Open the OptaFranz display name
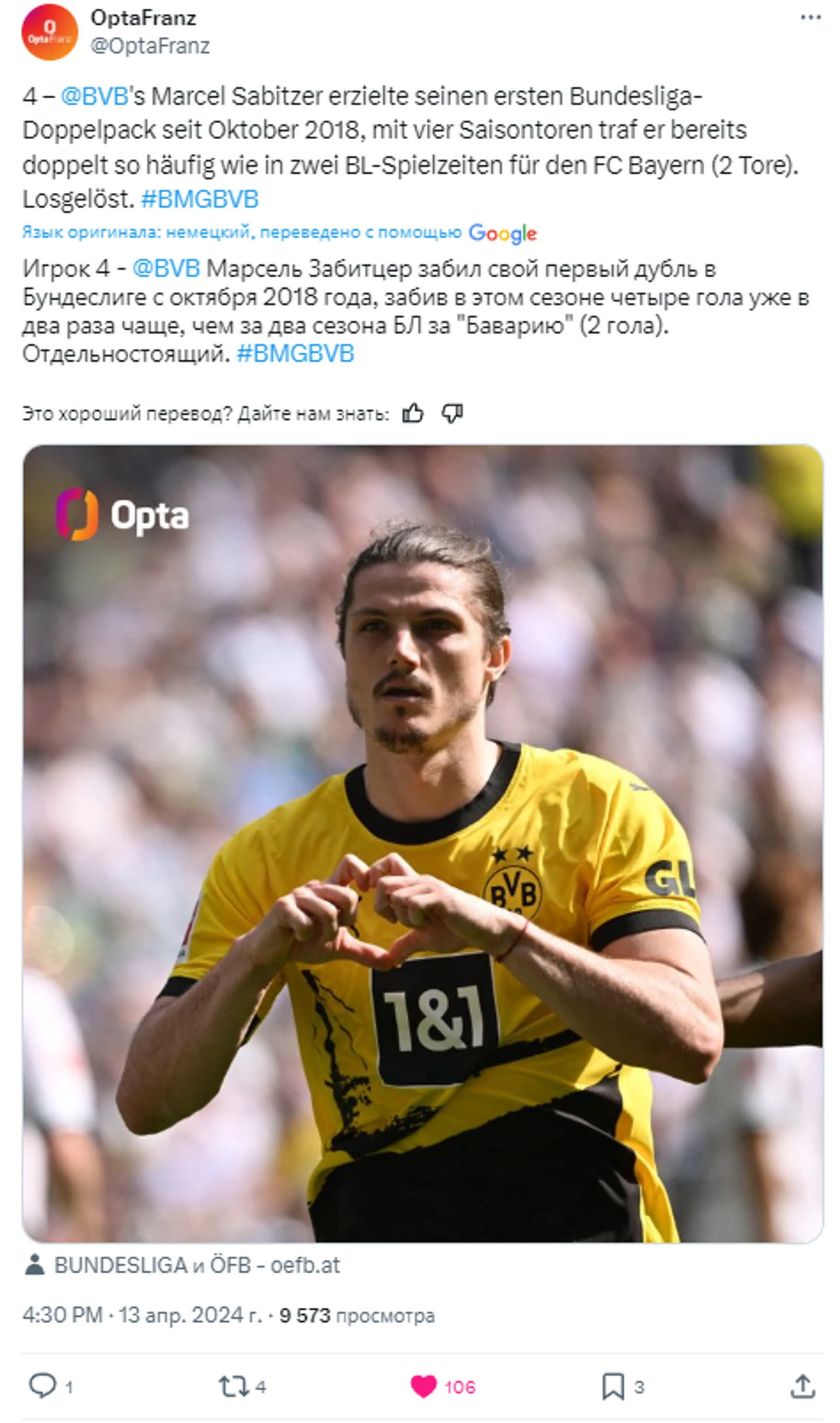This screenshot has height=1423, width=840. [143, 18]
